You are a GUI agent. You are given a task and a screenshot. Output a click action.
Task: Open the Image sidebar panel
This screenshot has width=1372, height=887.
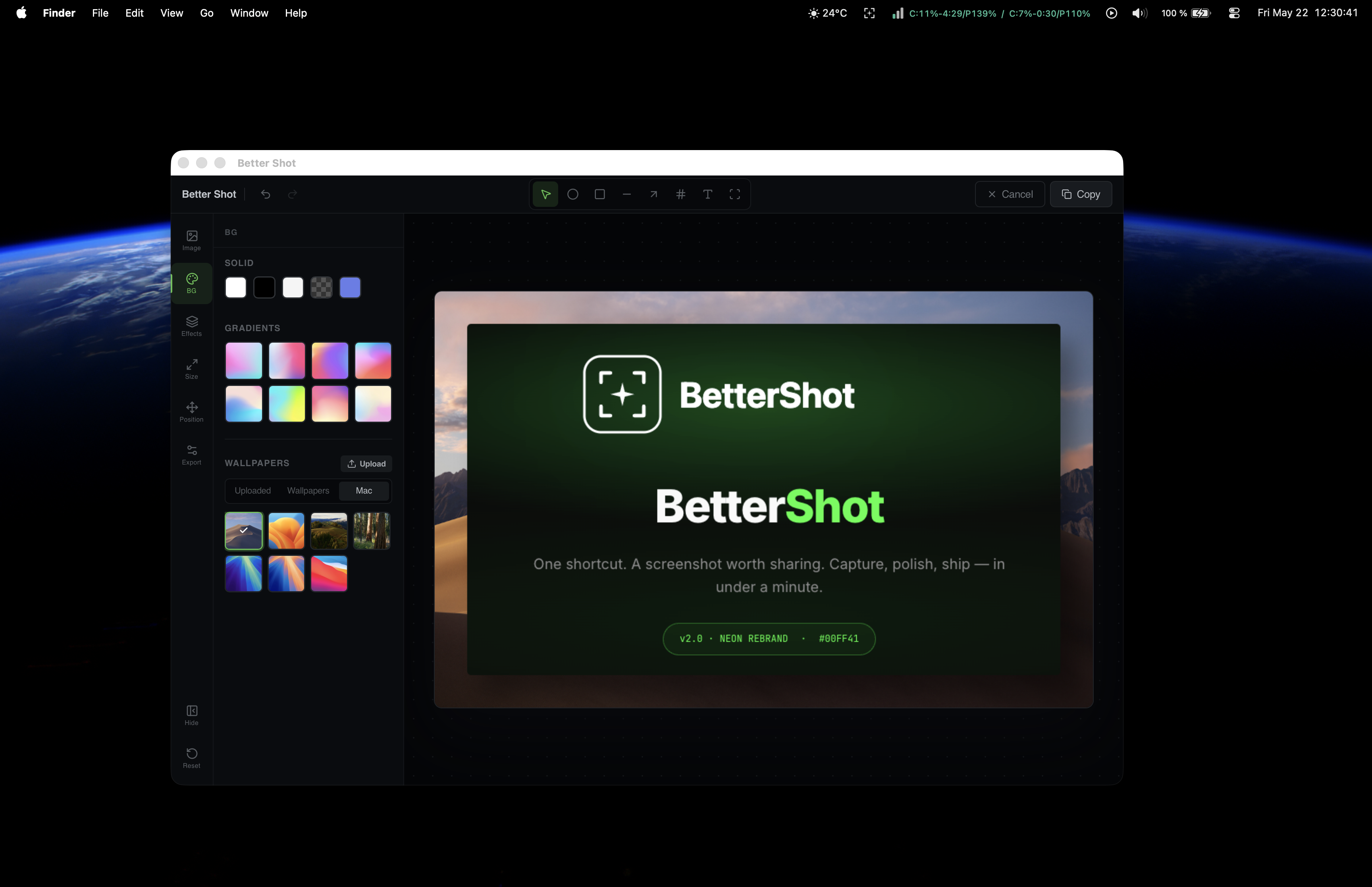pos(192,240)
